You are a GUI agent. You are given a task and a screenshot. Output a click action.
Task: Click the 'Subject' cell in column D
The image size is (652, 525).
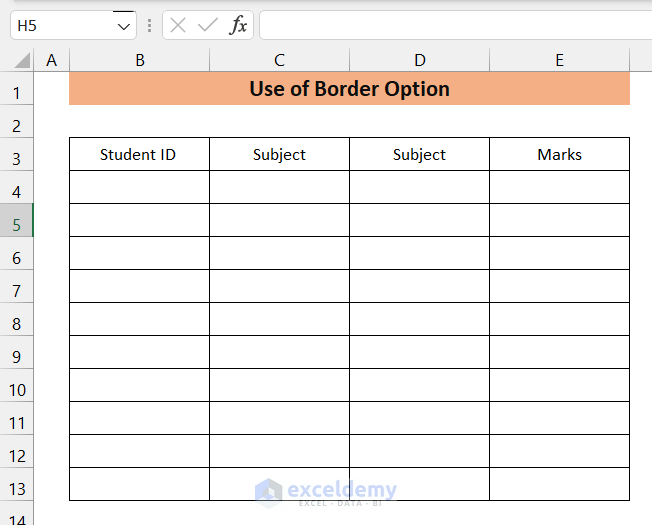coord(420,154)
